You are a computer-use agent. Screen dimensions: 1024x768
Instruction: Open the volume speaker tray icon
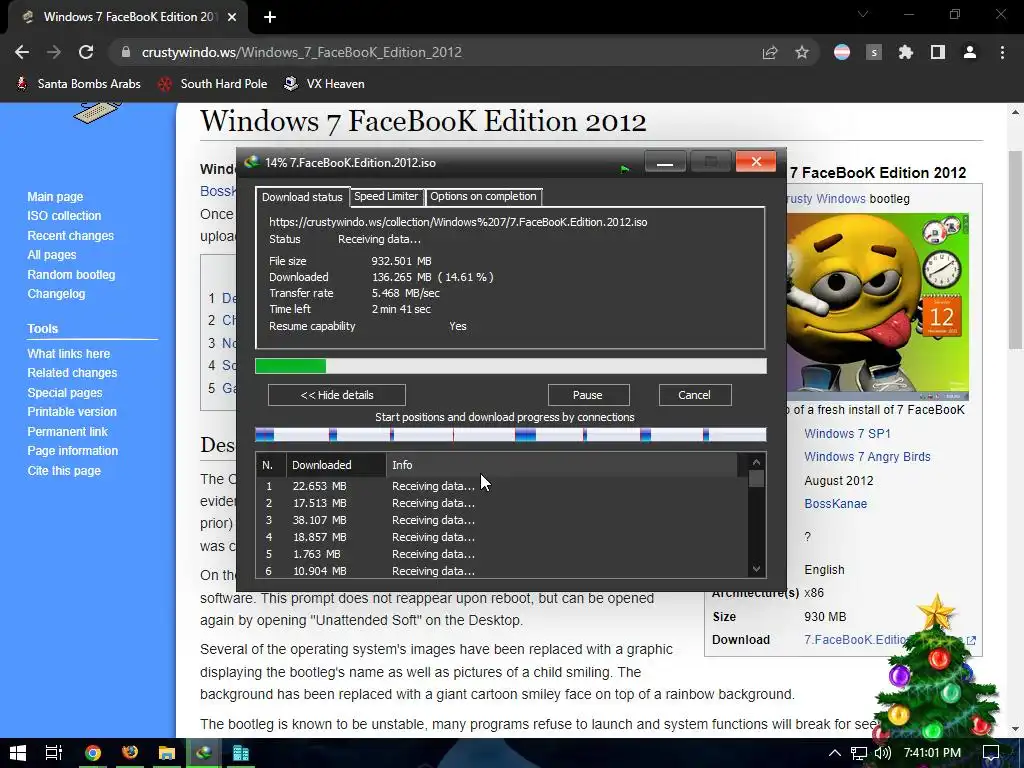click(883, 753)
